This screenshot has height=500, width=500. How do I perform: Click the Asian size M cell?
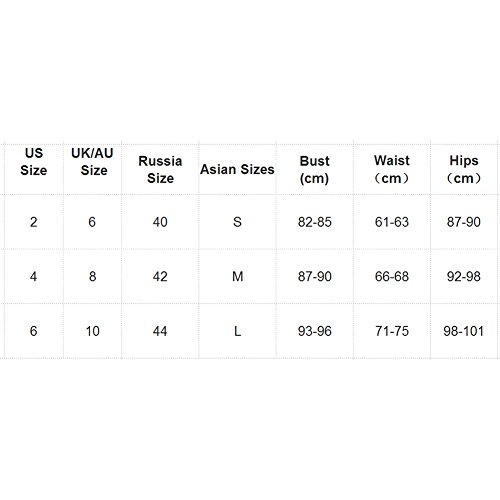(x=237, y=276)
